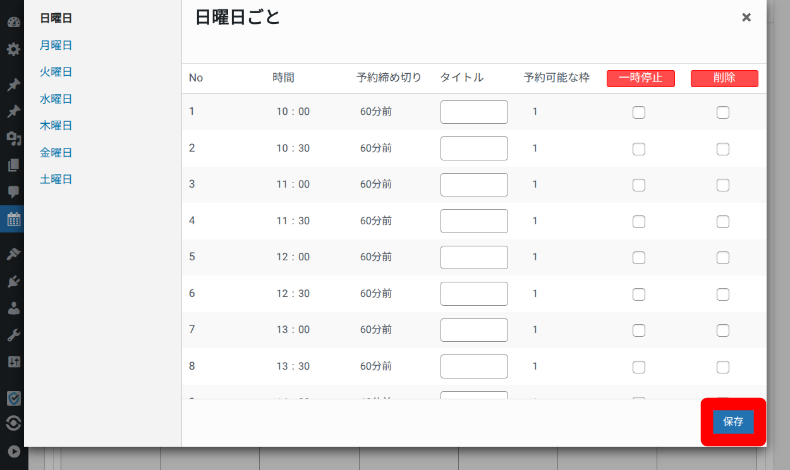
Task: Click the title input for 13:30 slot
Action: tap(474, 366)
